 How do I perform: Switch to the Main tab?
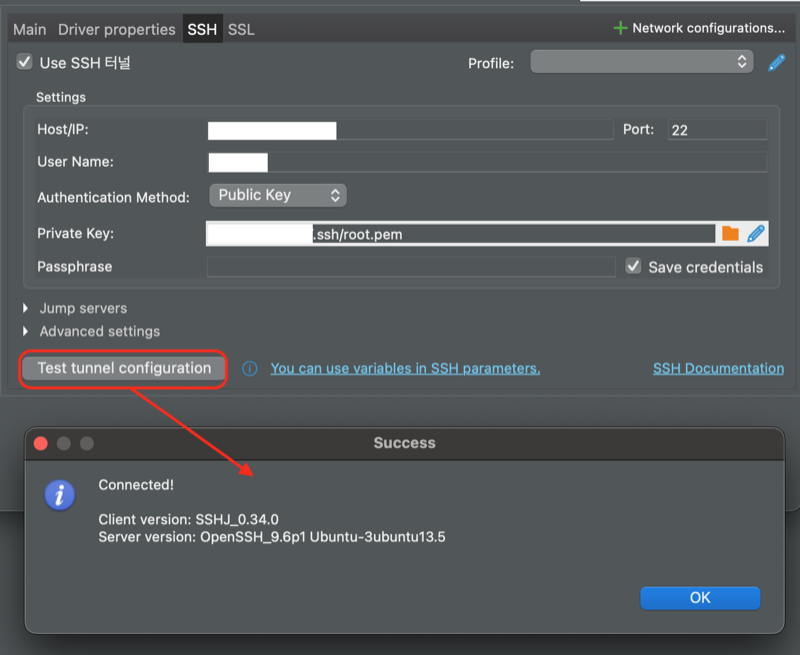click(30, 30)
